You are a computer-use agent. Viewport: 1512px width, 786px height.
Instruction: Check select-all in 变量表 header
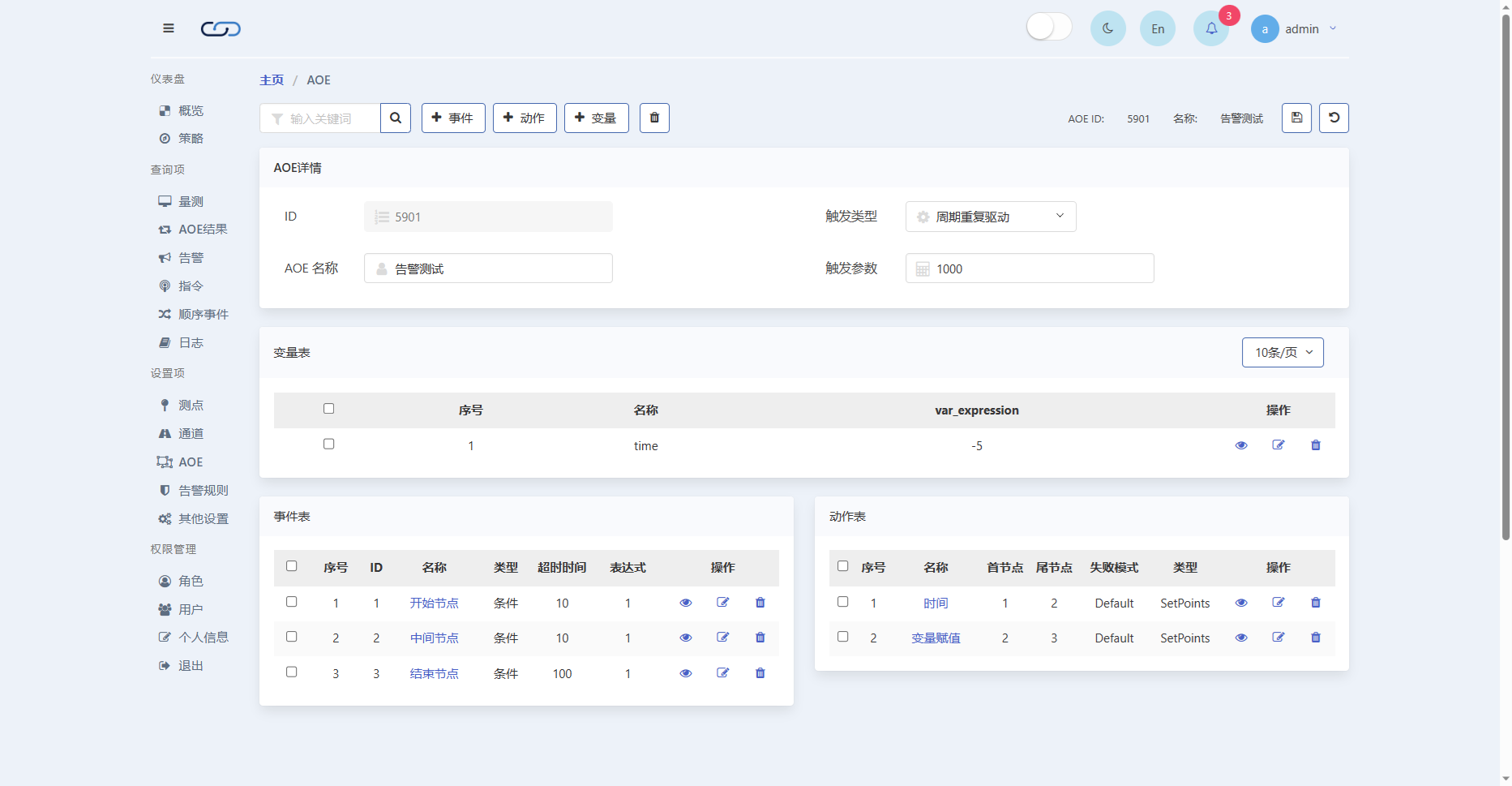(328, 409)
